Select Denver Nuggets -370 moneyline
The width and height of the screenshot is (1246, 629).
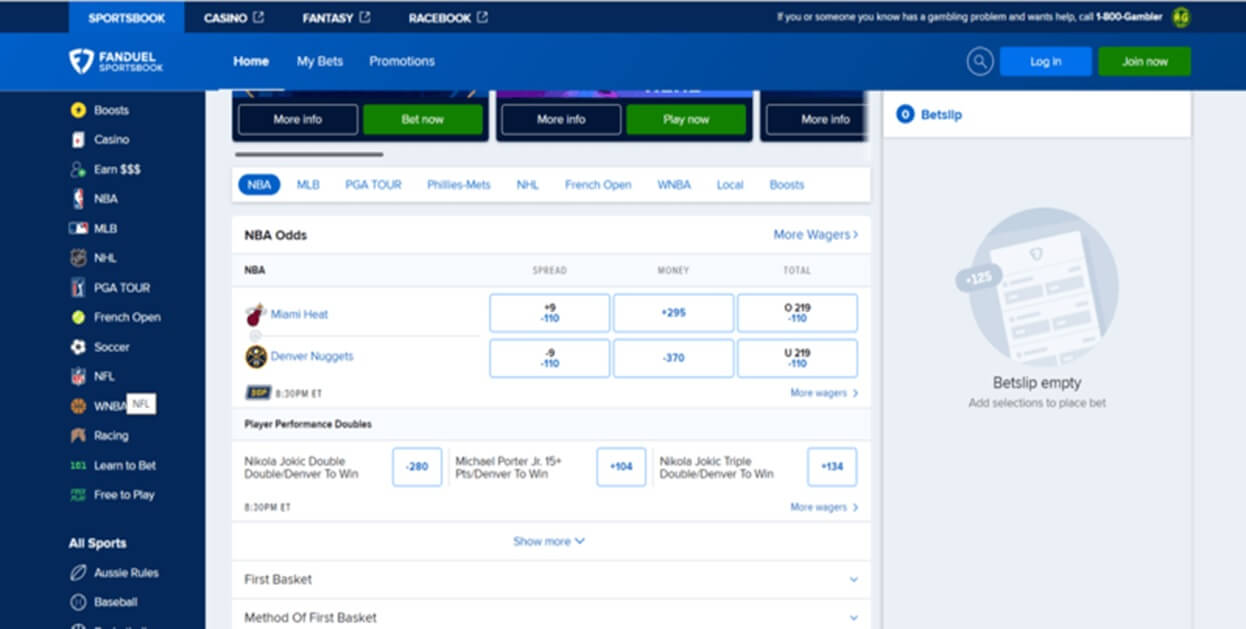673,358
